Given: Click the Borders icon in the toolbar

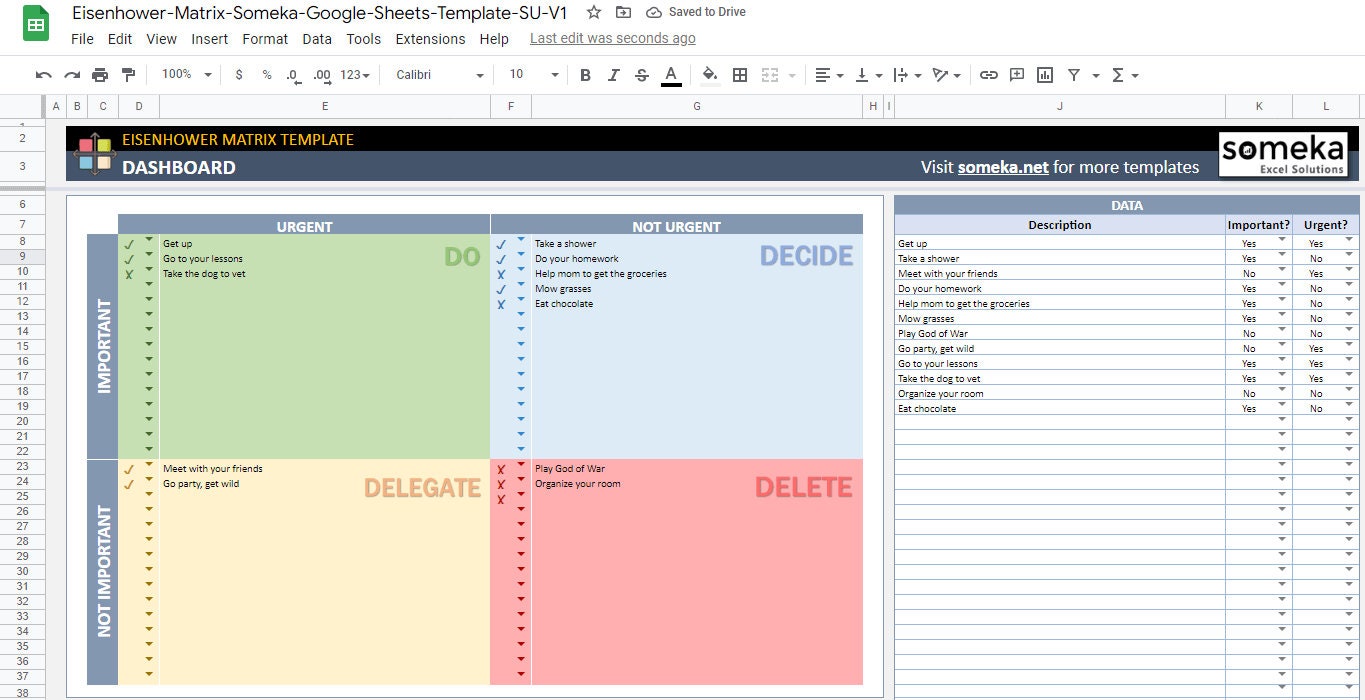Looking at the screenshot, I should pyautogui.click(x=739, y=75).
